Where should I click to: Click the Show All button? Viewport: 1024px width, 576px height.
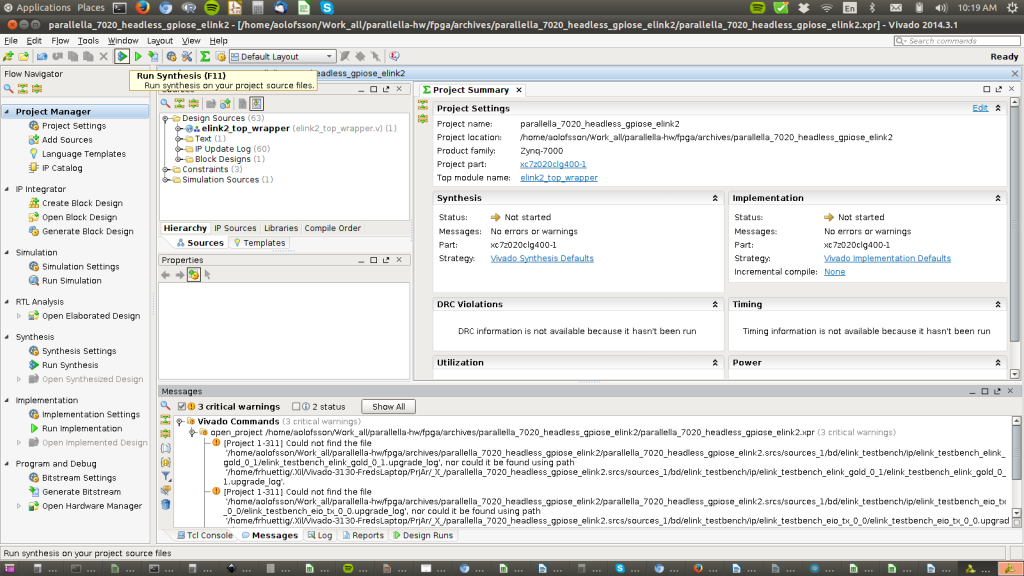coord(389,407)
